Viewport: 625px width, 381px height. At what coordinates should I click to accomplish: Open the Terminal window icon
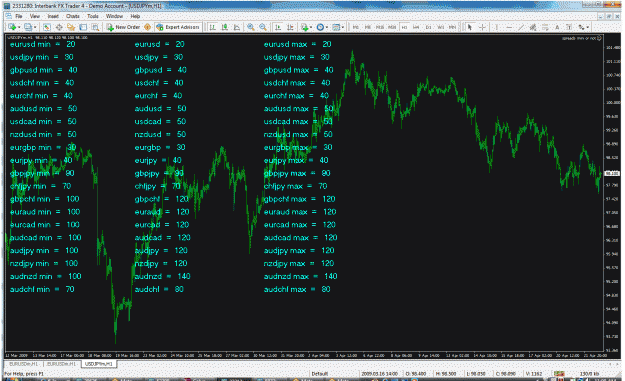[83, 27]
